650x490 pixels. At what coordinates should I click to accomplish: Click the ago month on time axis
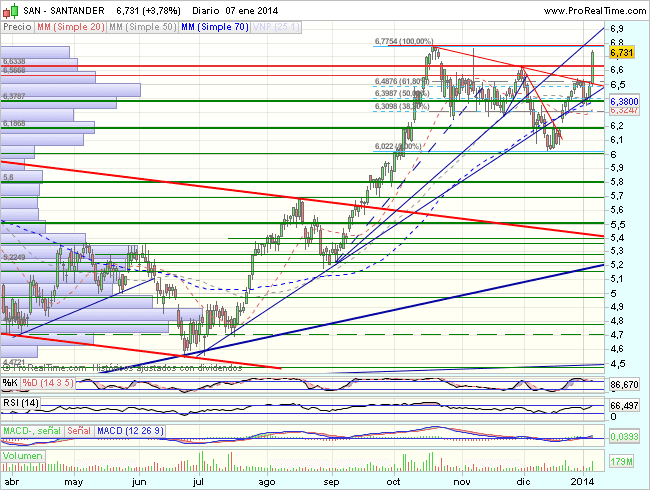tap(267, 482)
